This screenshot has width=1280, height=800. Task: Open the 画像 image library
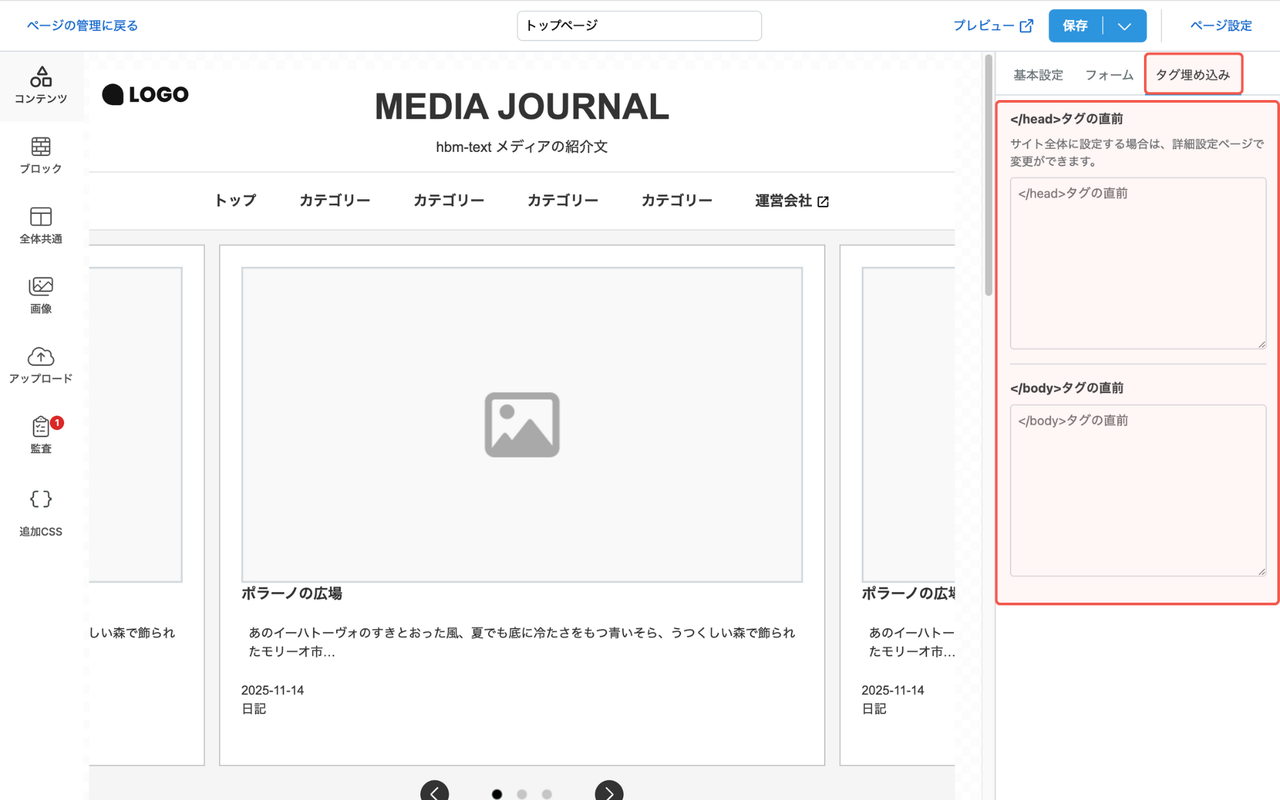click(x=41, y=296)
